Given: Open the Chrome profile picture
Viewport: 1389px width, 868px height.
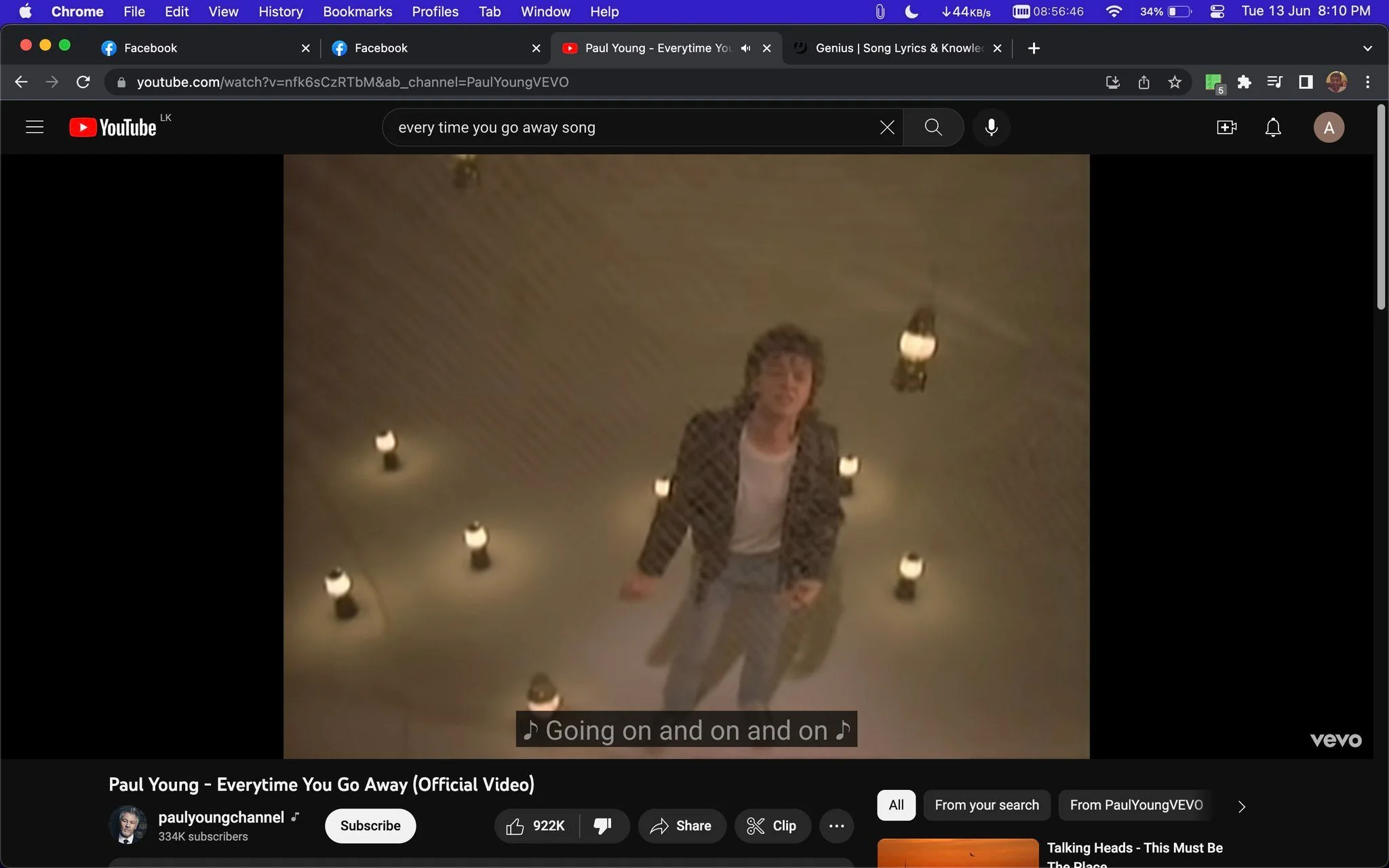Looking at the screenshot, I should pyautogui.click(x=1336, y=82).
